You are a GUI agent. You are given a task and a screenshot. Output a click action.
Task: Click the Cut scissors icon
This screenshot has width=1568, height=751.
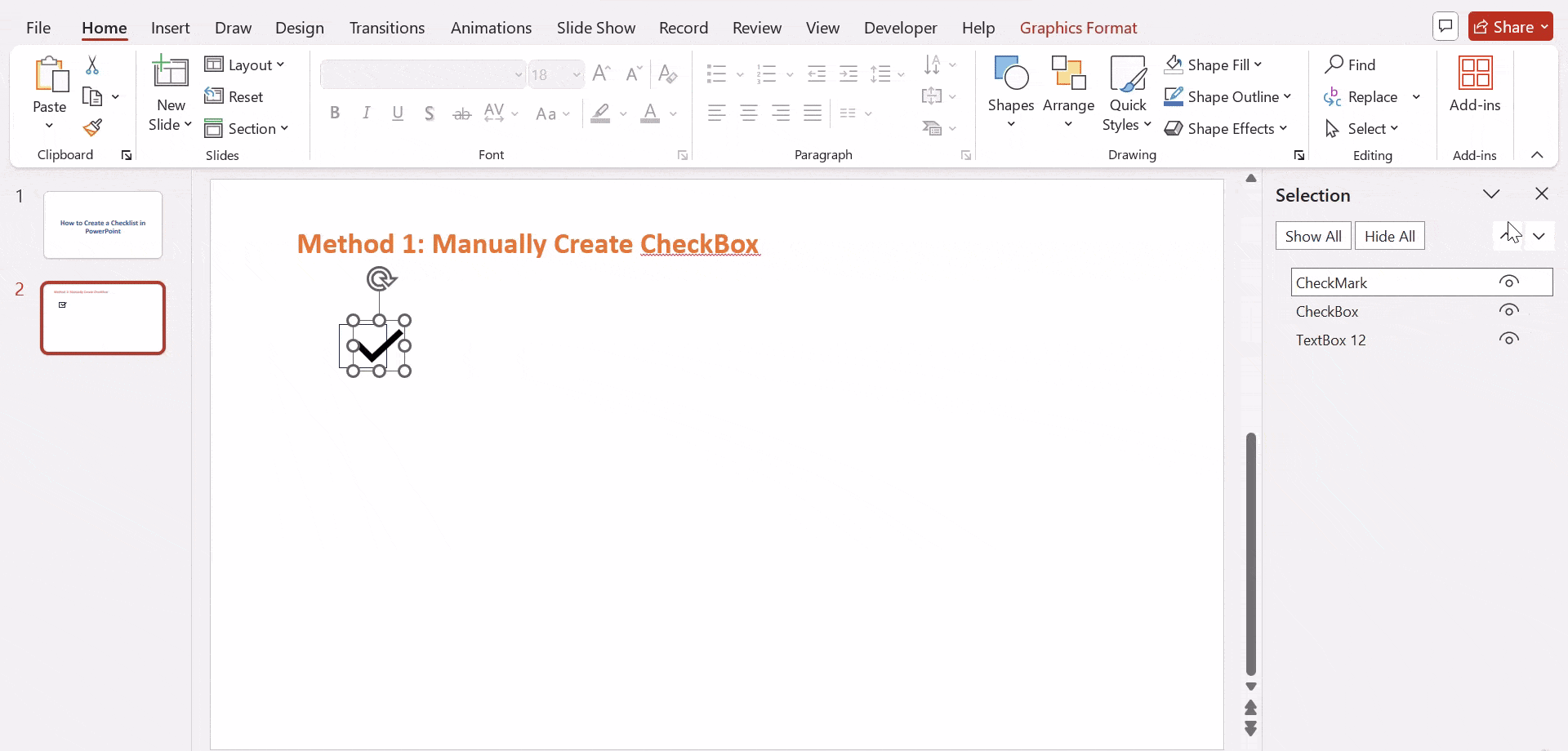[91, 64]
